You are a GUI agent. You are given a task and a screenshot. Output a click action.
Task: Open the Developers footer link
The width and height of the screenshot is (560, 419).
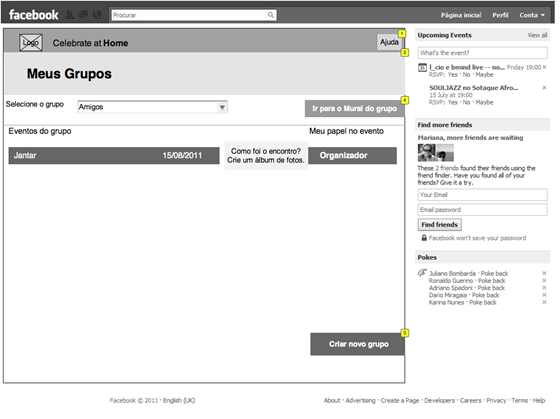click(439, 400)
